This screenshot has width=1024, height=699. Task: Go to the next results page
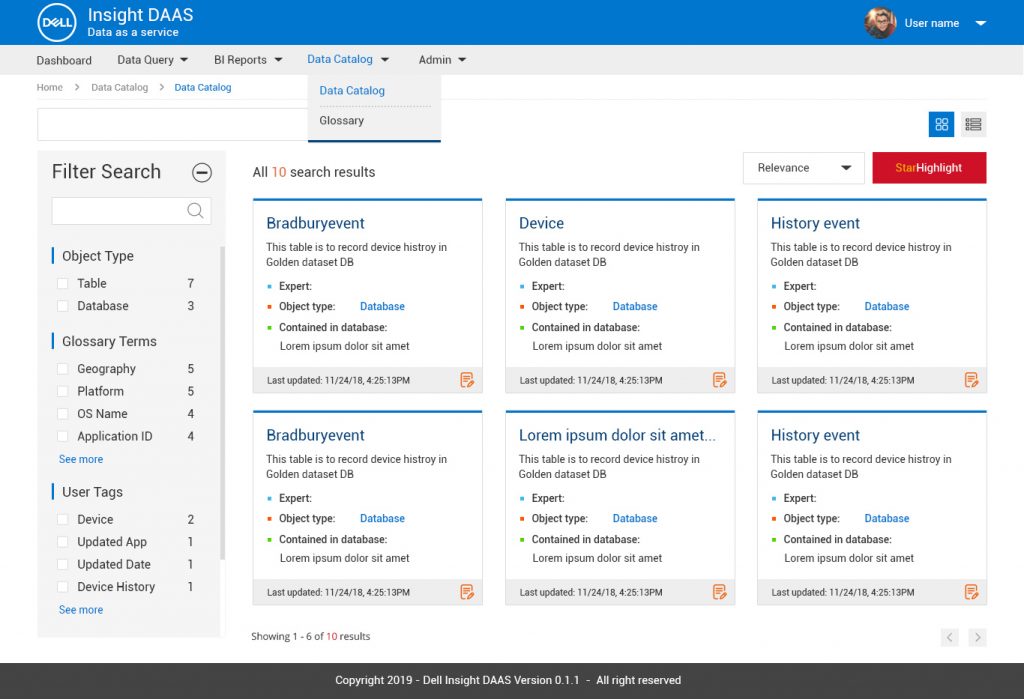(977, 637)
